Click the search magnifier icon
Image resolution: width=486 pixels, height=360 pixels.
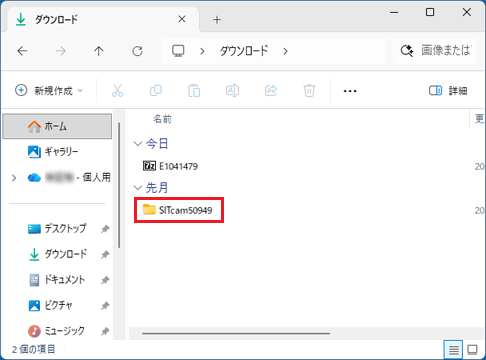pos(407,51)
